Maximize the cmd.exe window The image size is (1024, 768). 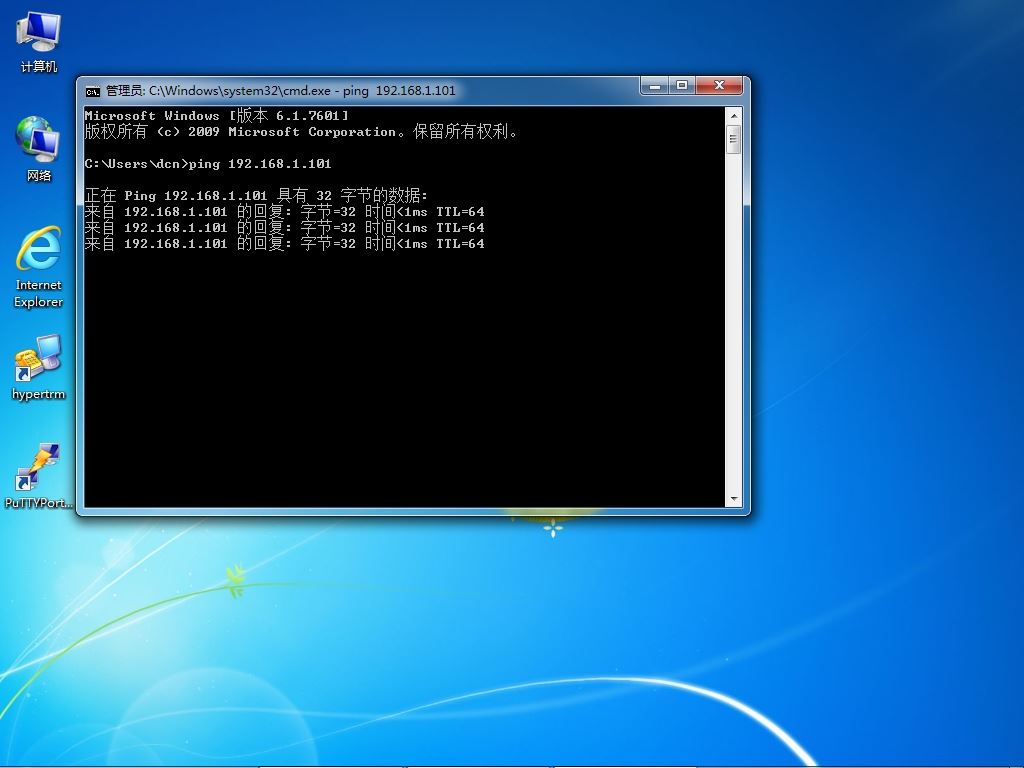(x=682, y=86)
